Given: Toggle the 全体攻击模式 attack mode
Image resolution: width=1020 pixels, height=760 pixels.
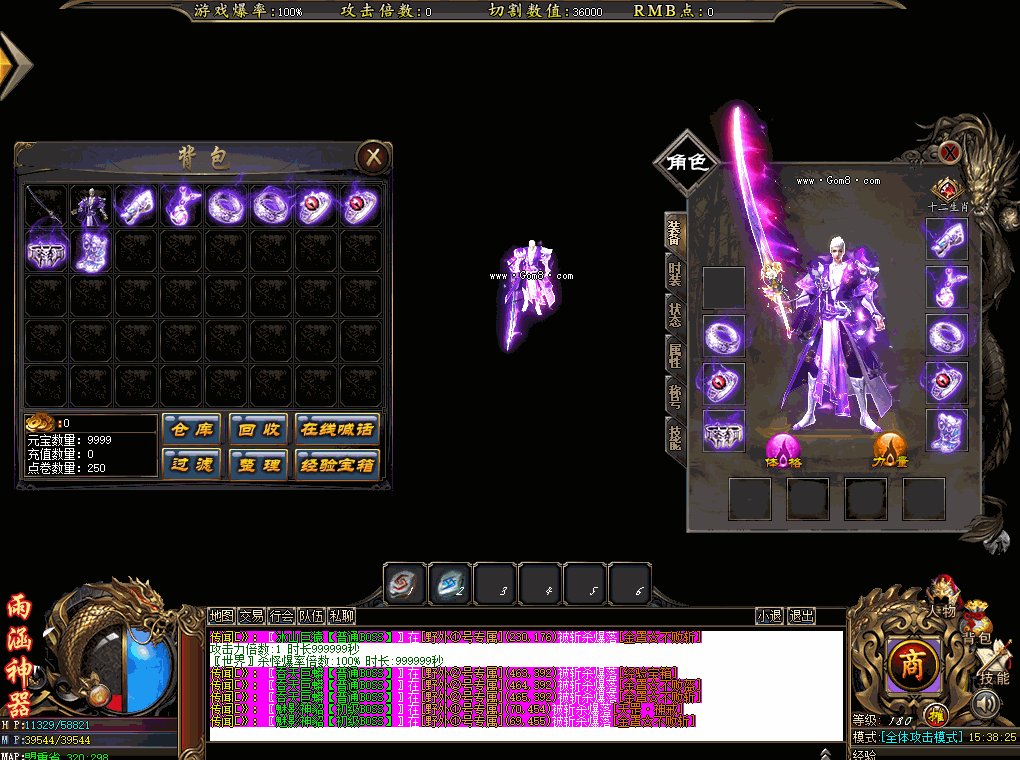Looking at the screenshot, I should (x=922, y=737).
